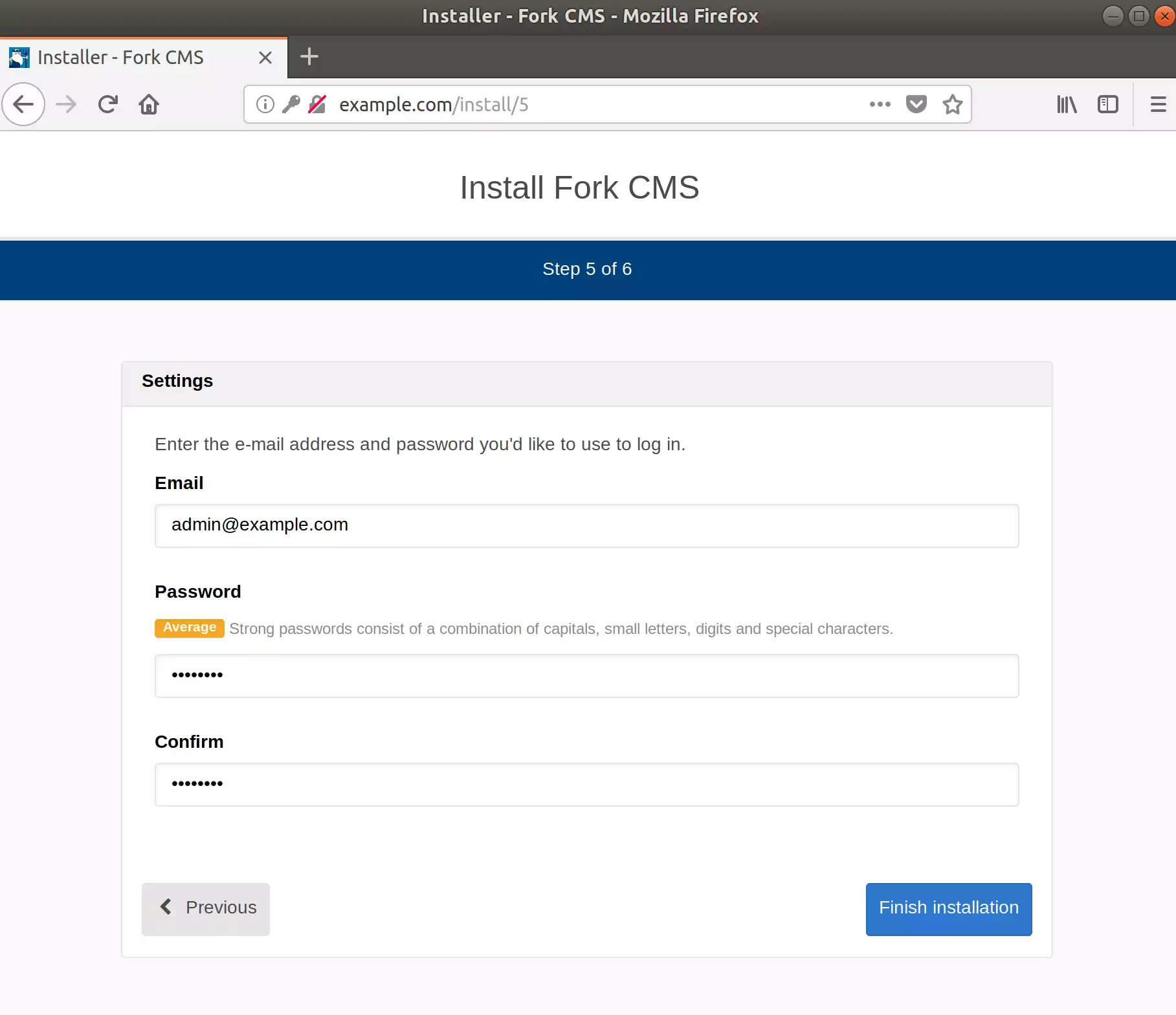
Task: Toggle the sidebar view icon
Action: [x=1108, y=104]
